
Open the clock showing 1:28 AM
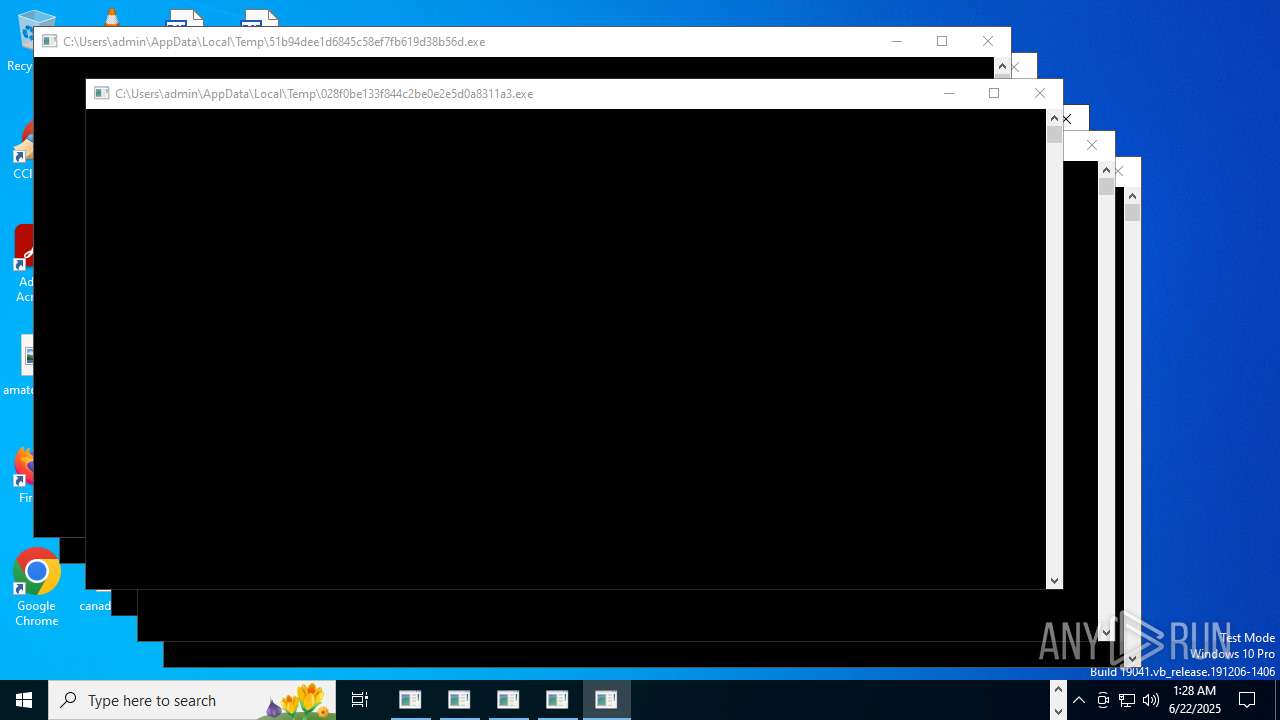pos(1194,700)
